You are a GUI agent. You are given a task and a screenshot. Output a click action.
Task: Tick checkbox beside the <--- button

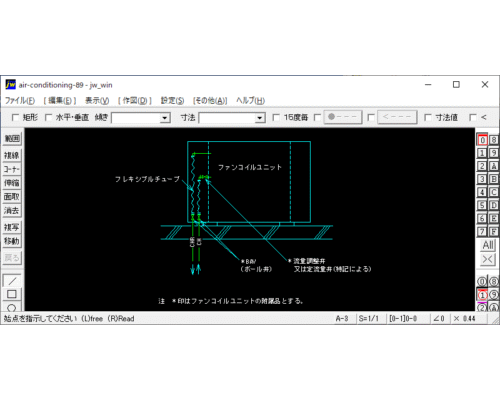371,117
